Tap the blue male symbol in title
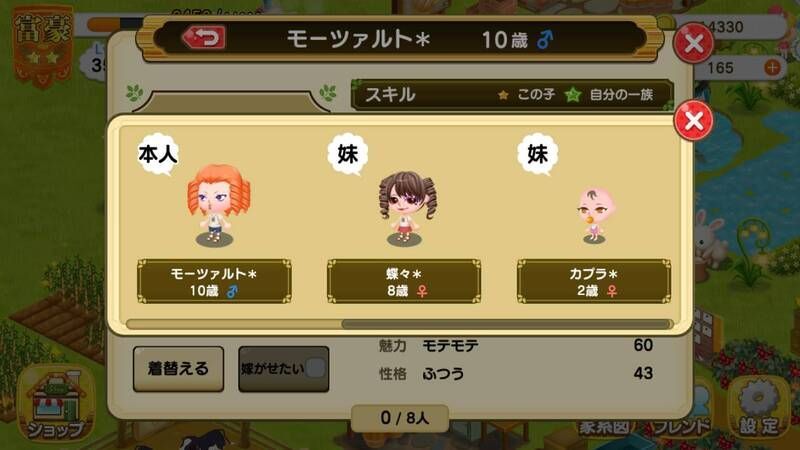Screen dimensions: 800x450 545,39
